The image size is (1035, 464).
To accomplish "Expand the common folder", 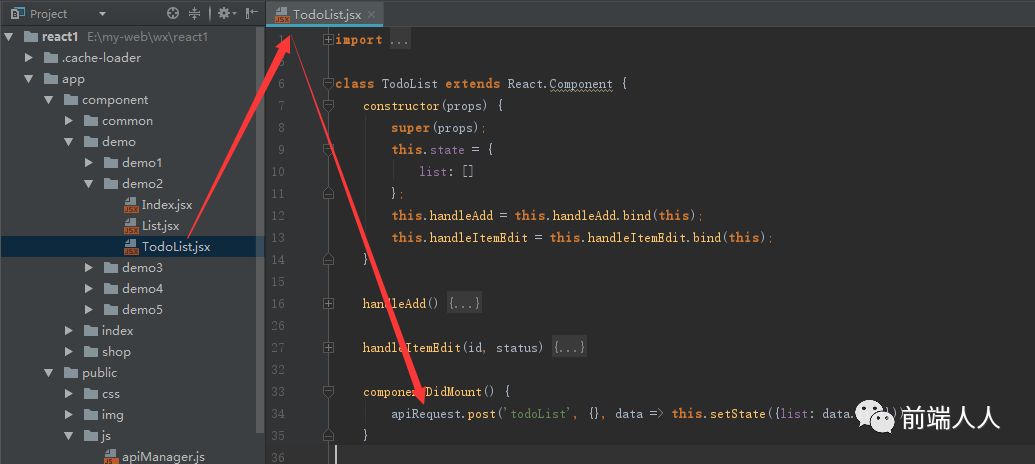I will point(69,121).
